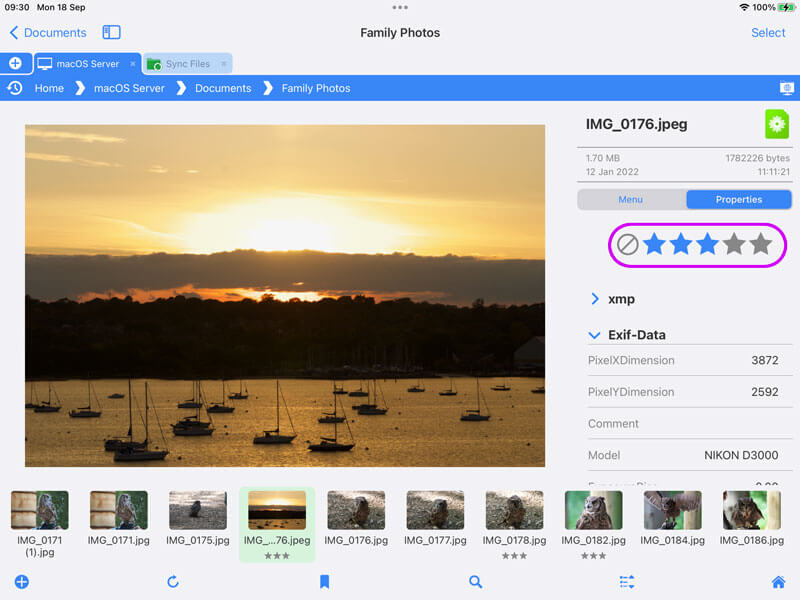Navigate to macOS Server in breadcrumb
The height and width of the screenshot is (600, 800).
tap(129, 88)
